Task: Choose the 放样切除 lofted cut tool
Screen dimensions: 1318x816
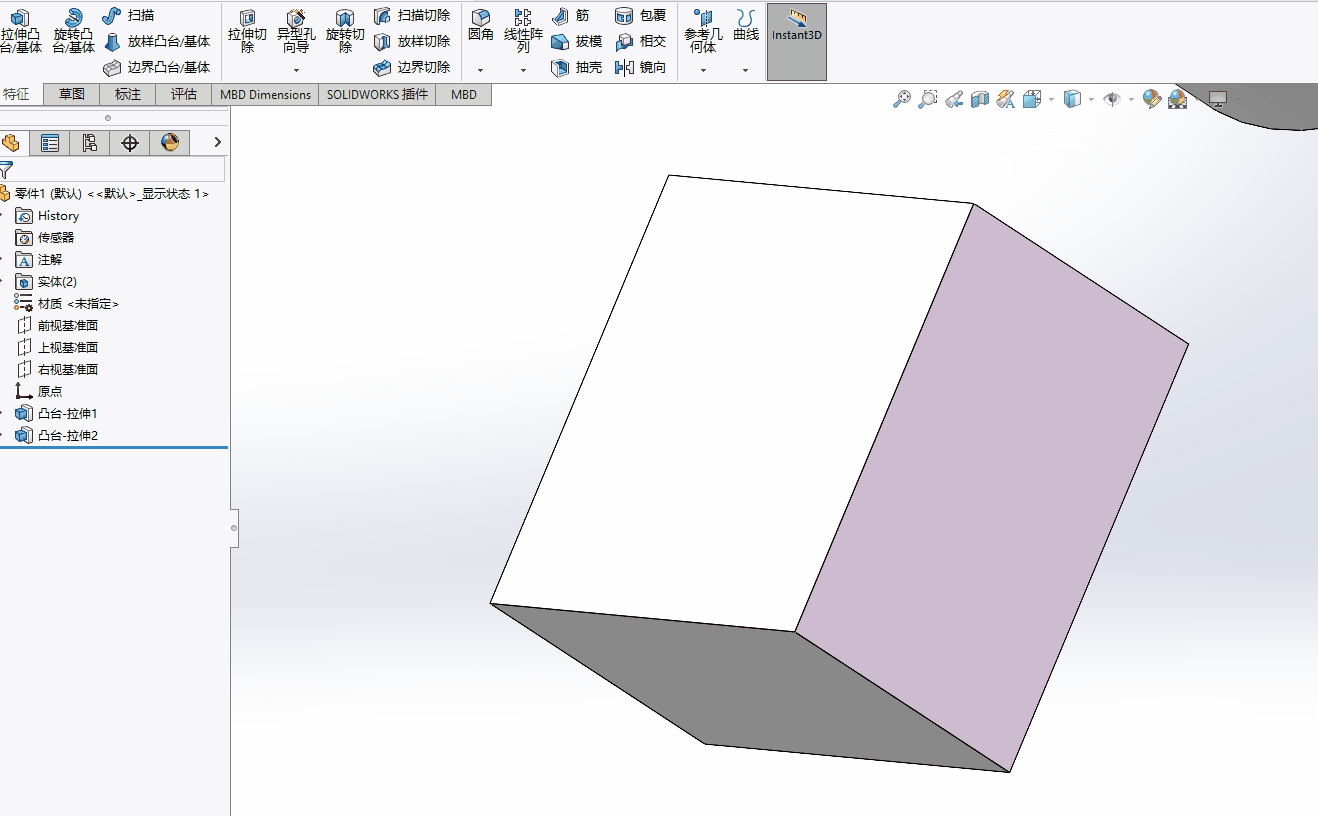Action: pos(411,41)
